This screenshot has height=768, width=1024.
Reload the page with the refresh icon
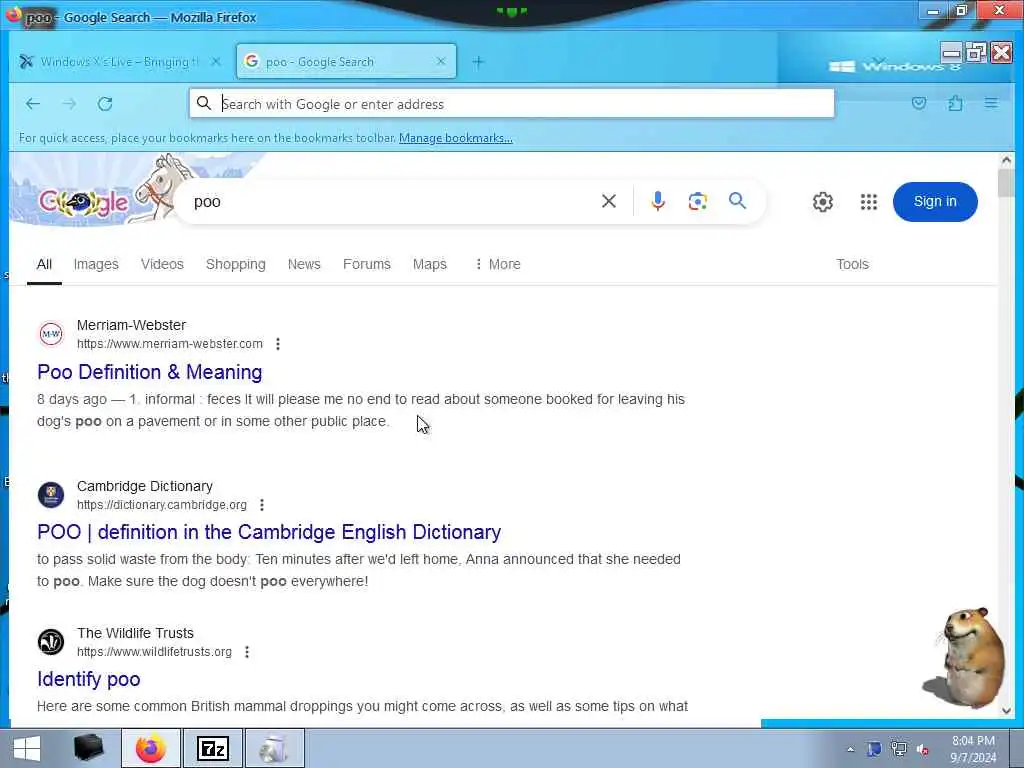[105, 103]
